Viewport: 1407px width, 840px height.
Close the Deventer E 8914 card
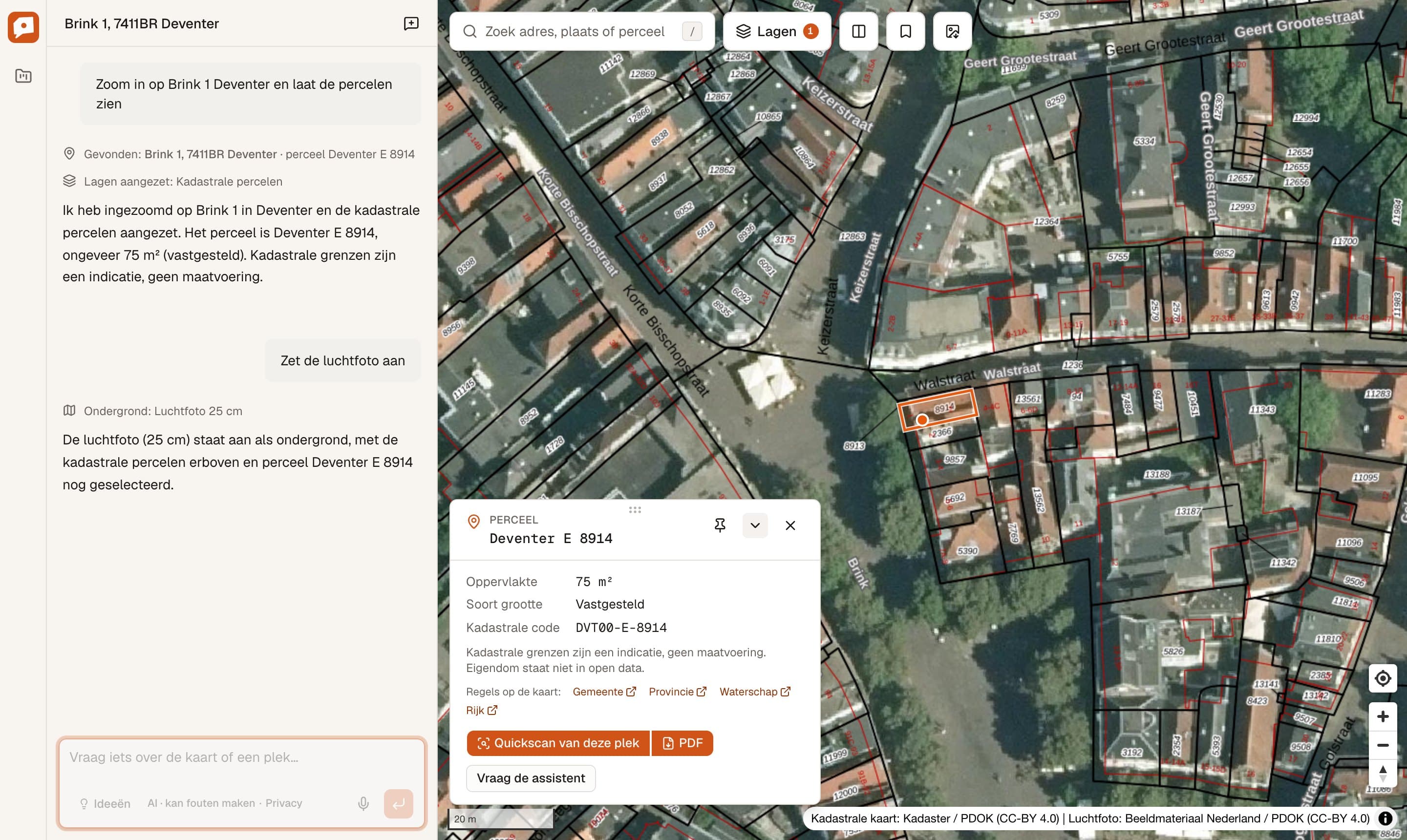[790, 525]
